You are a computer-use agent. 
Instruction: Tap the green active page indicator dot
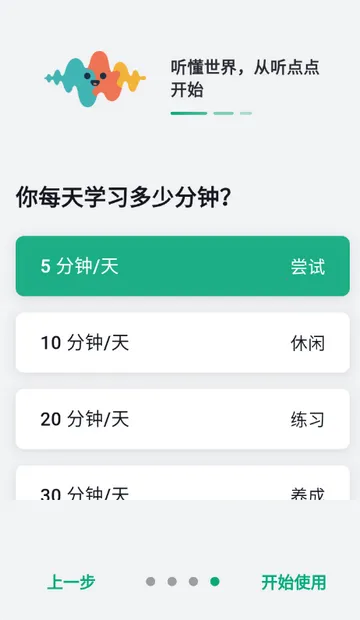click(215, 581)
